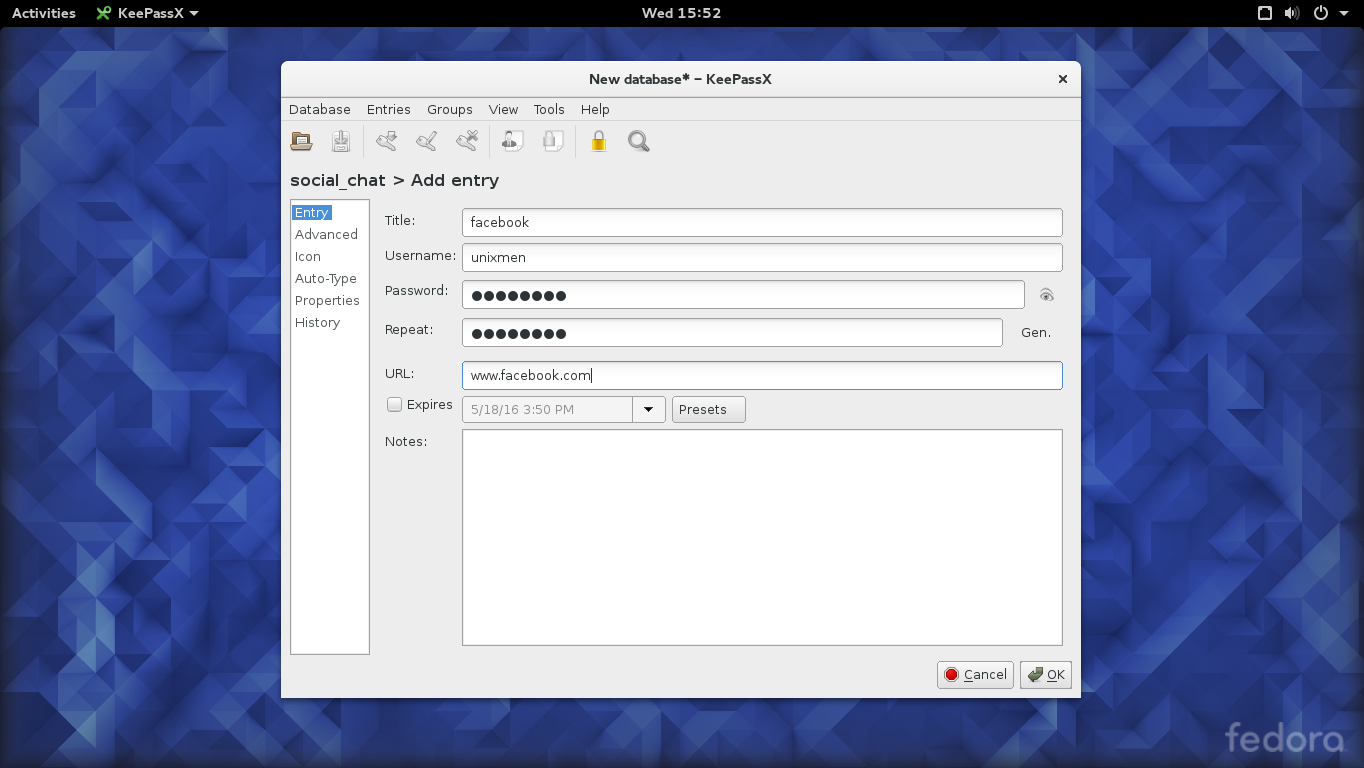
Task: Open the expiry date dropdown arrow
Action: pos(649,410)
